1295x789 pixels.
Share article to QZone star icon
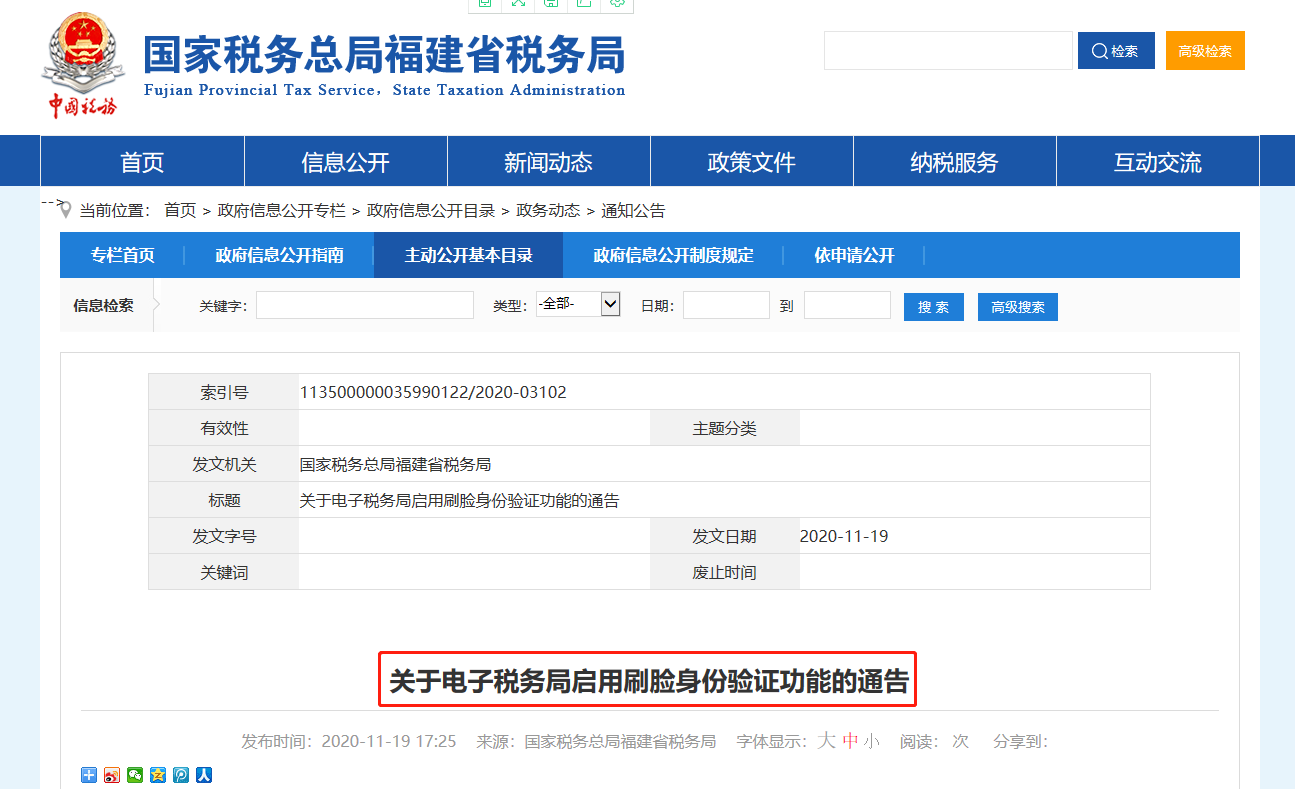(x=158, y=775)
